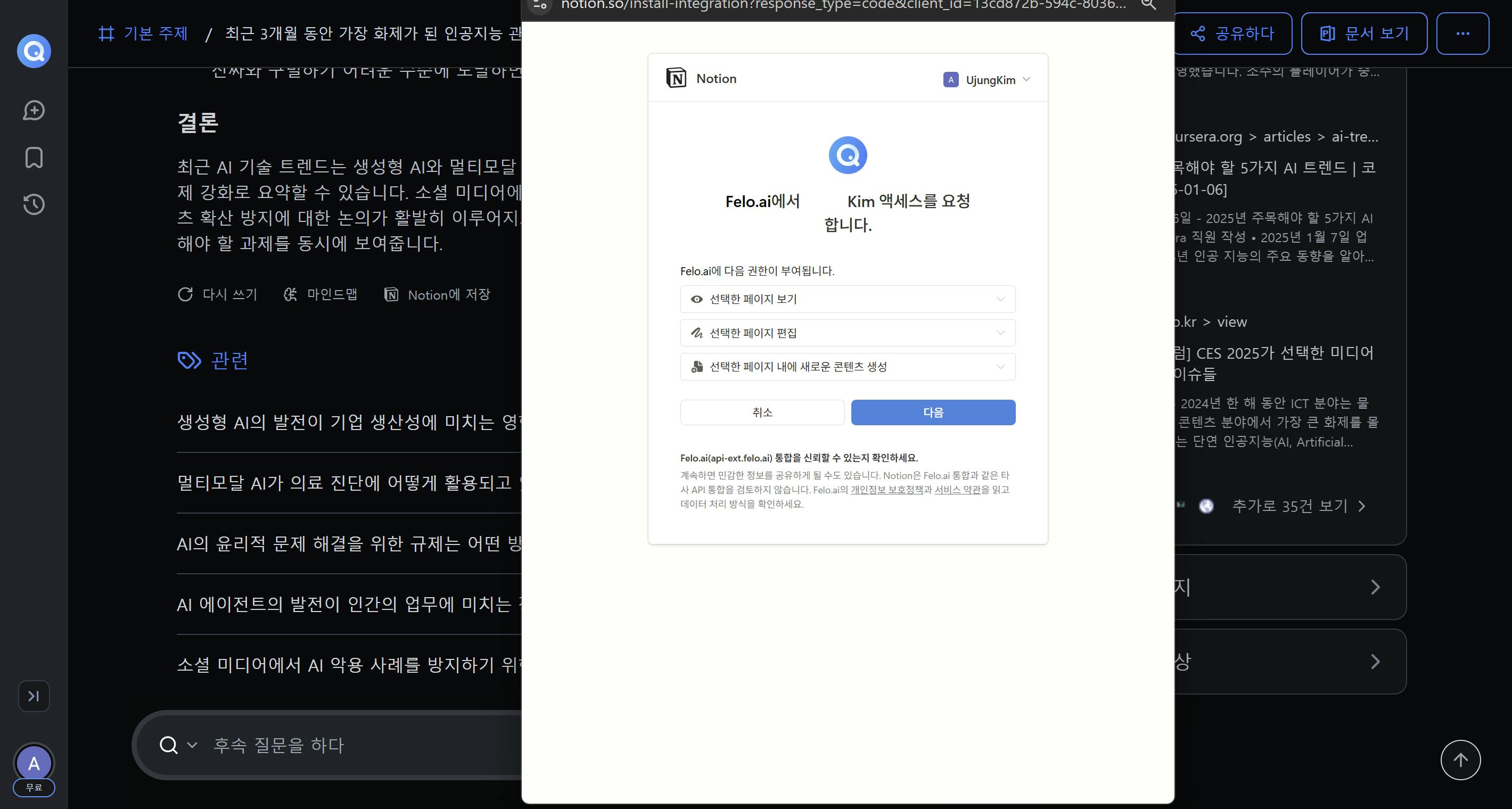1512x809 pixels.
Task: Click the '취소' button
Action: pyautogui.click(x=762, y=412)
